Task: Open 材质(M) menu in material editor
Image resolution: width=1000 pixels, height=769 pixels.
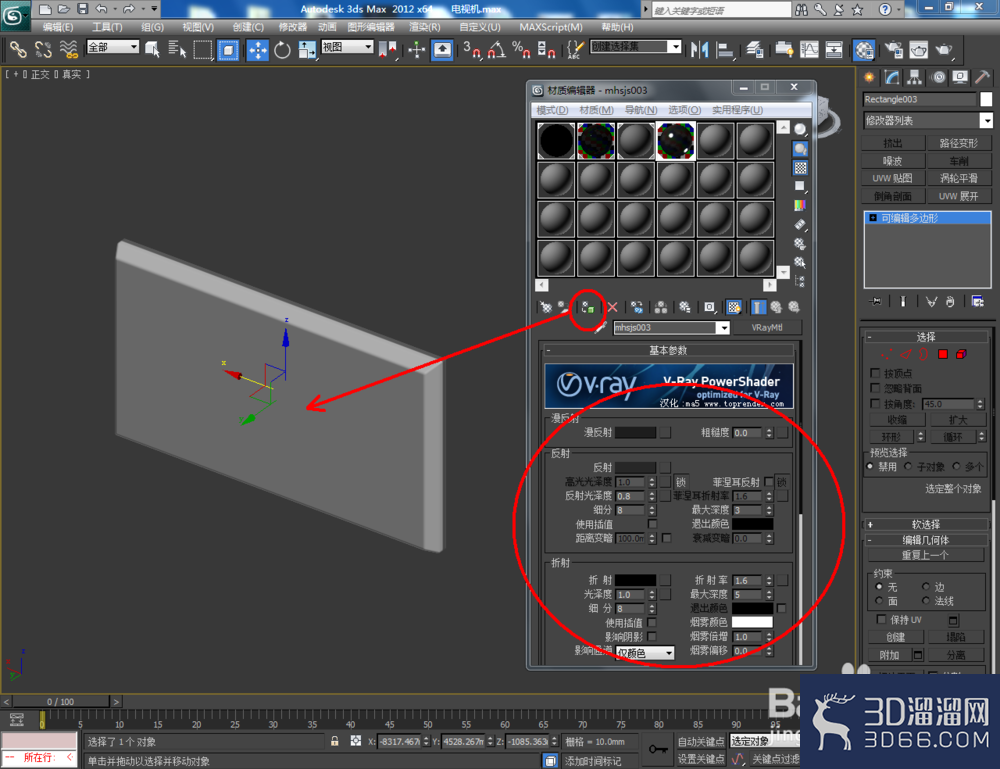Action: tap(596, 110)
